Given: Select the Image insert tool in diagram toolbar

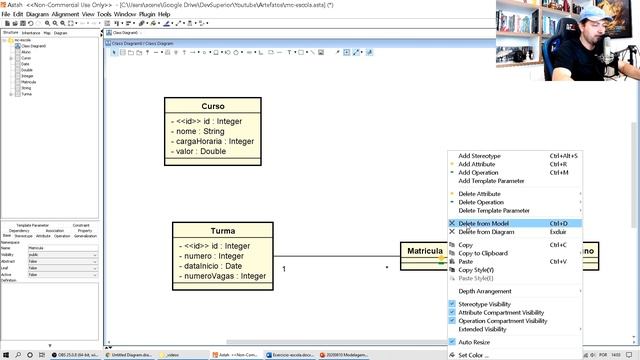Looking at the screenshot, I should click(x=321, y=52).
